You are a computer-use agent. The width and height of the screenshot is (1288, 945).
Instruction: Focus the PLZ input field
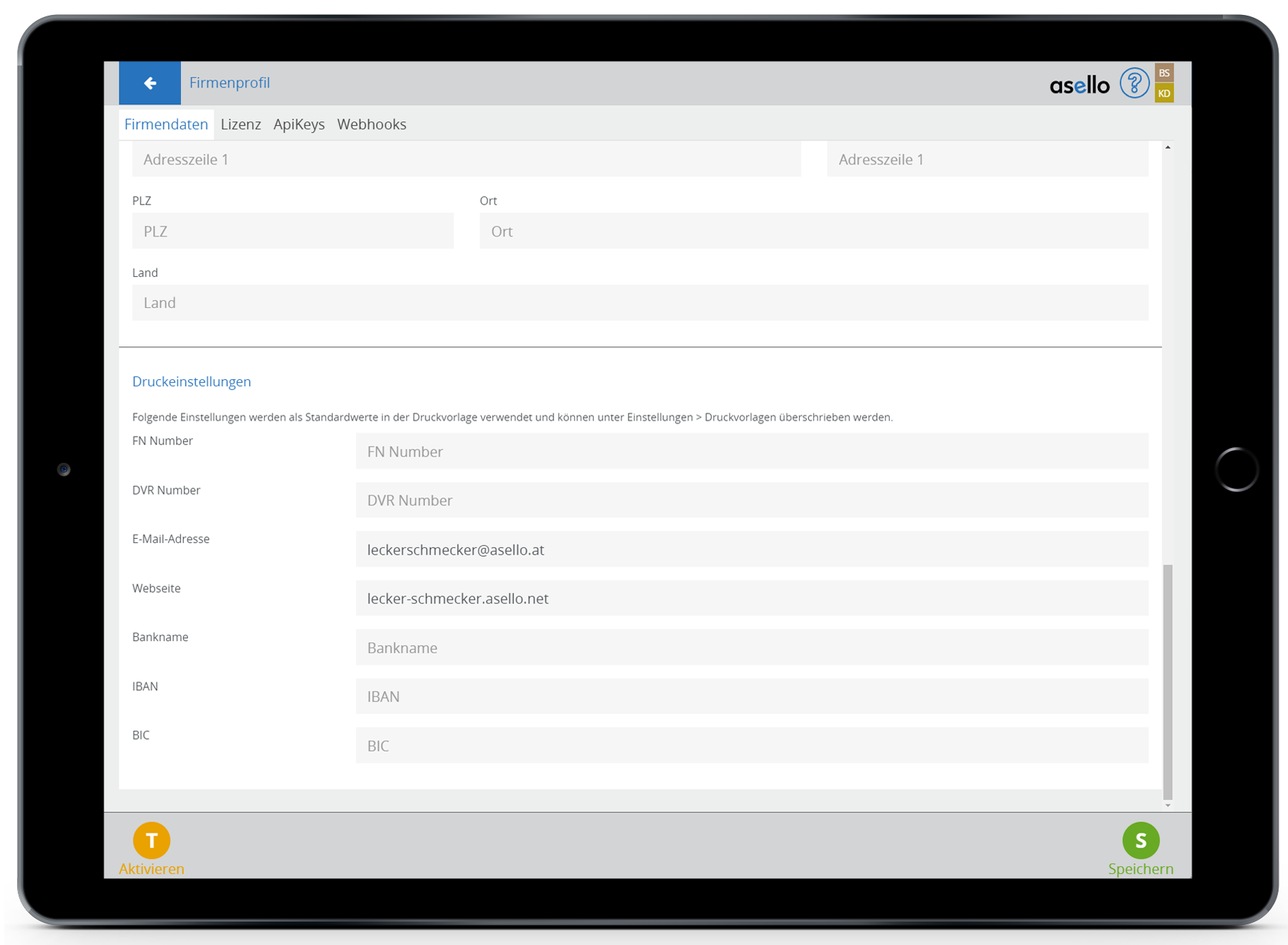tap(292, 231)
